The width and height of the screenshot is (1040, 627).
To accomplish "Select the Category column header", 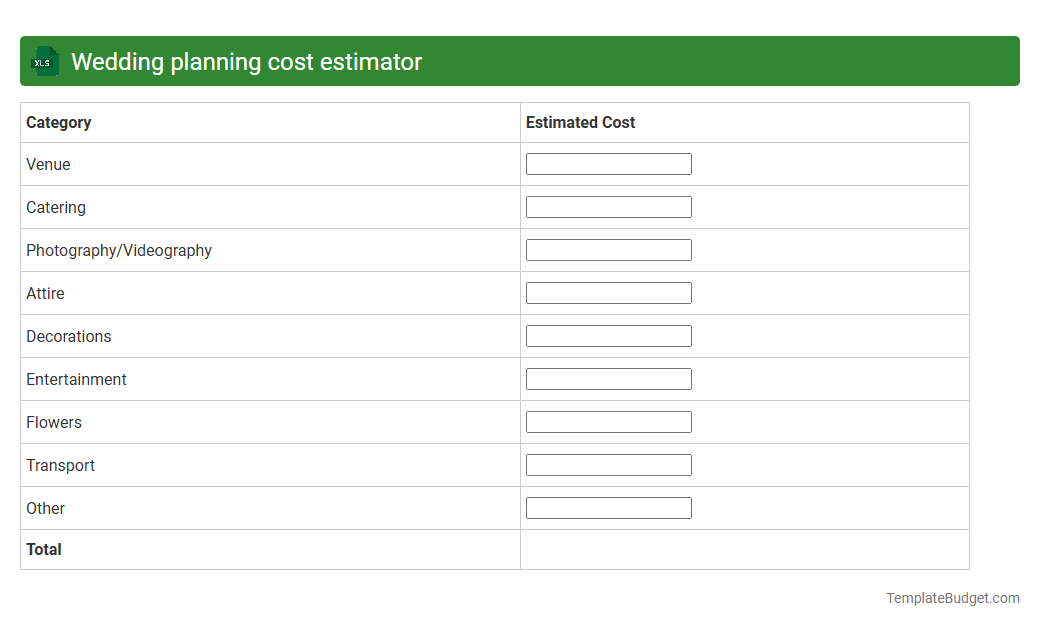I will click(x=58, y=122).
